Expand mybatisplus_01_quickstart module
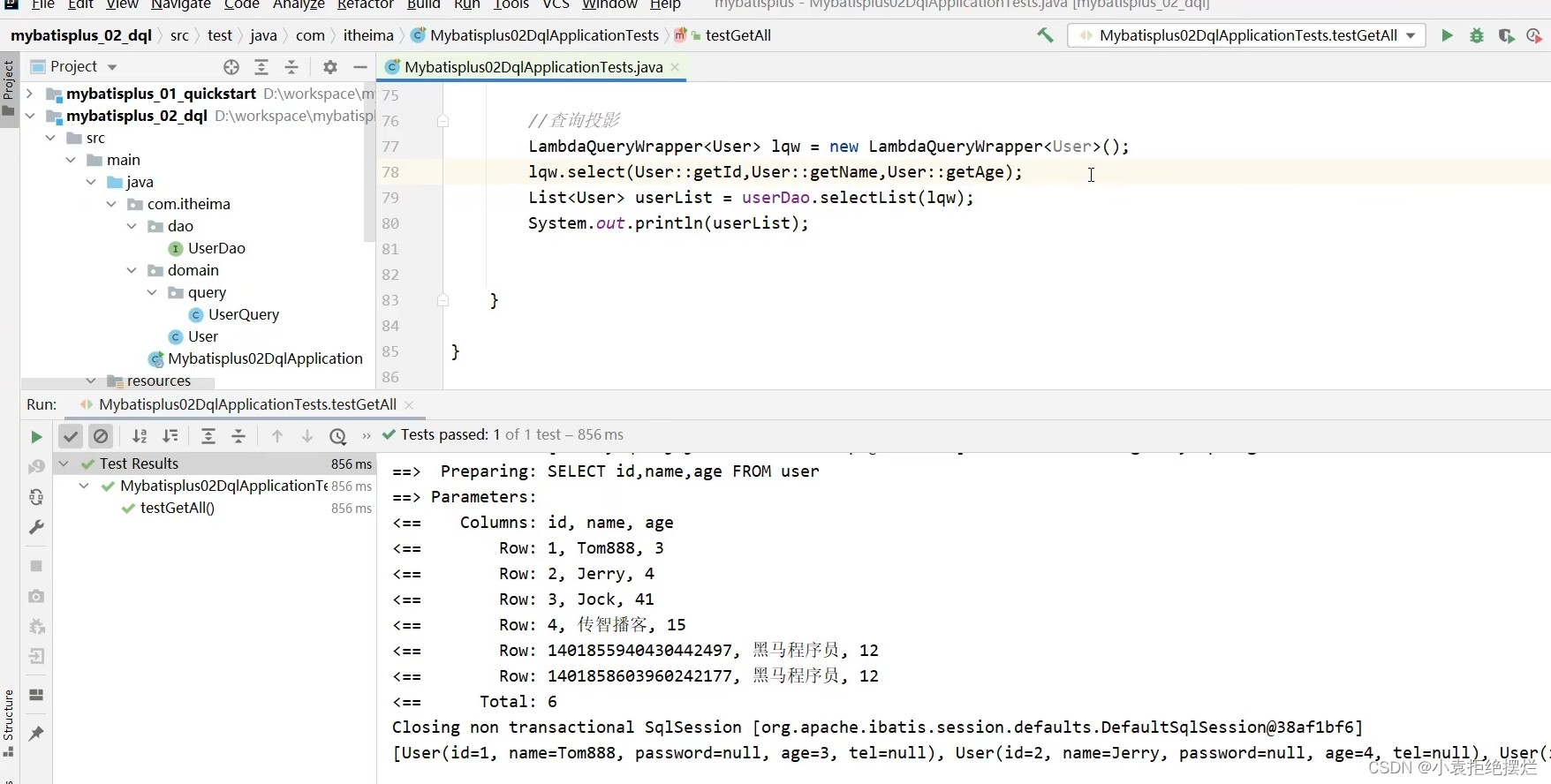 (x=29, y=94)
